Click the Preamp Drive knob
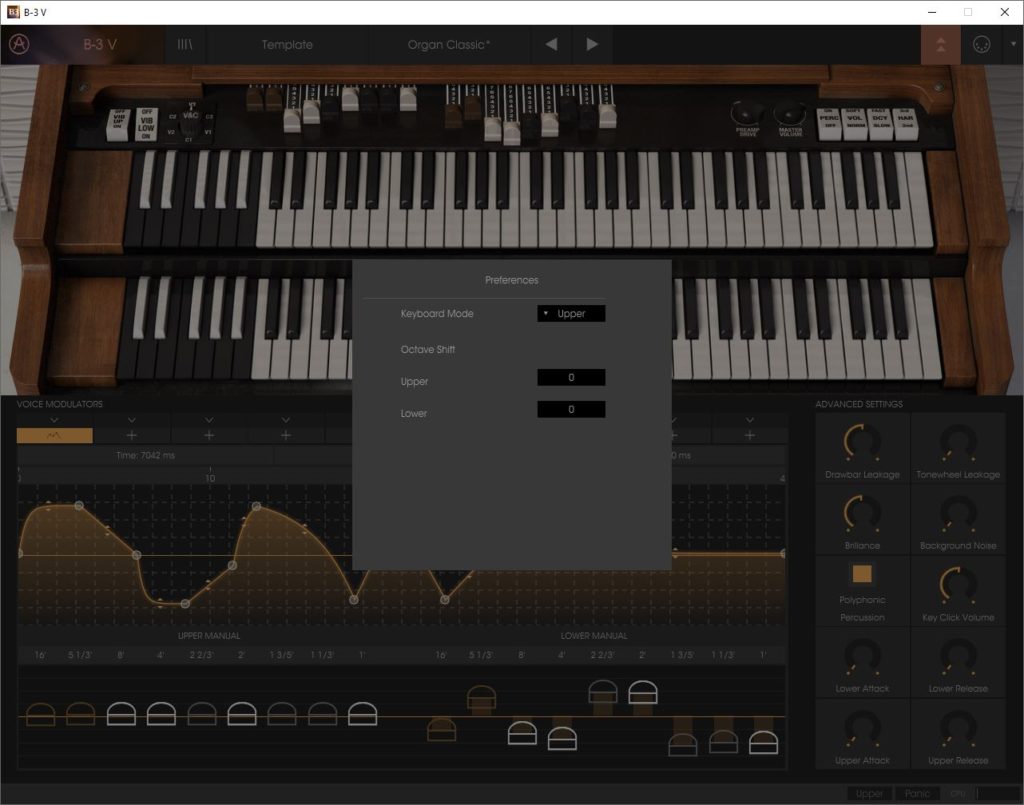The image size is (1024, 805). coord(746,114)
